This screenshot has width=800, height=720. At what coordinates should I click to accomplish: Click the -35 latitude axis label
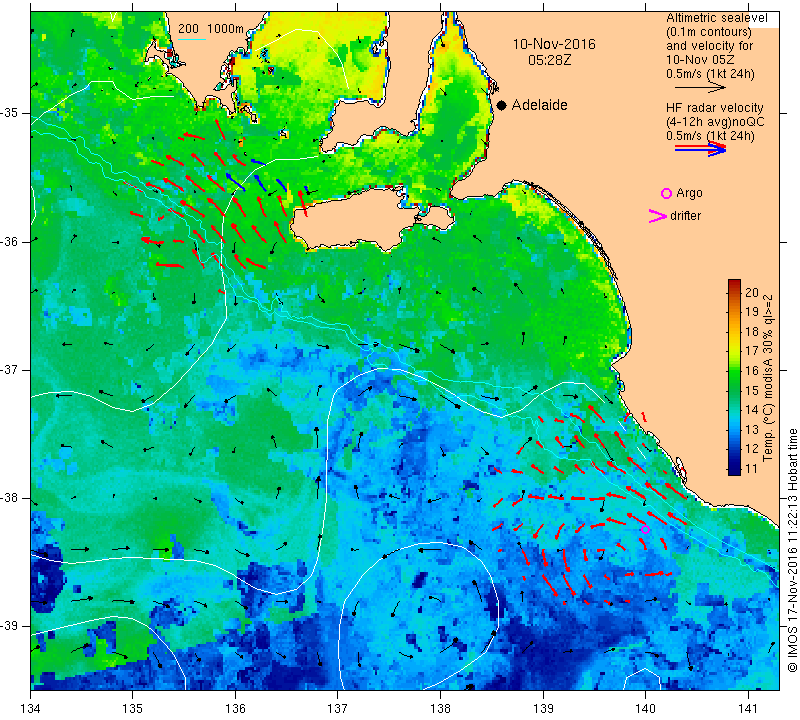point(11,113)
